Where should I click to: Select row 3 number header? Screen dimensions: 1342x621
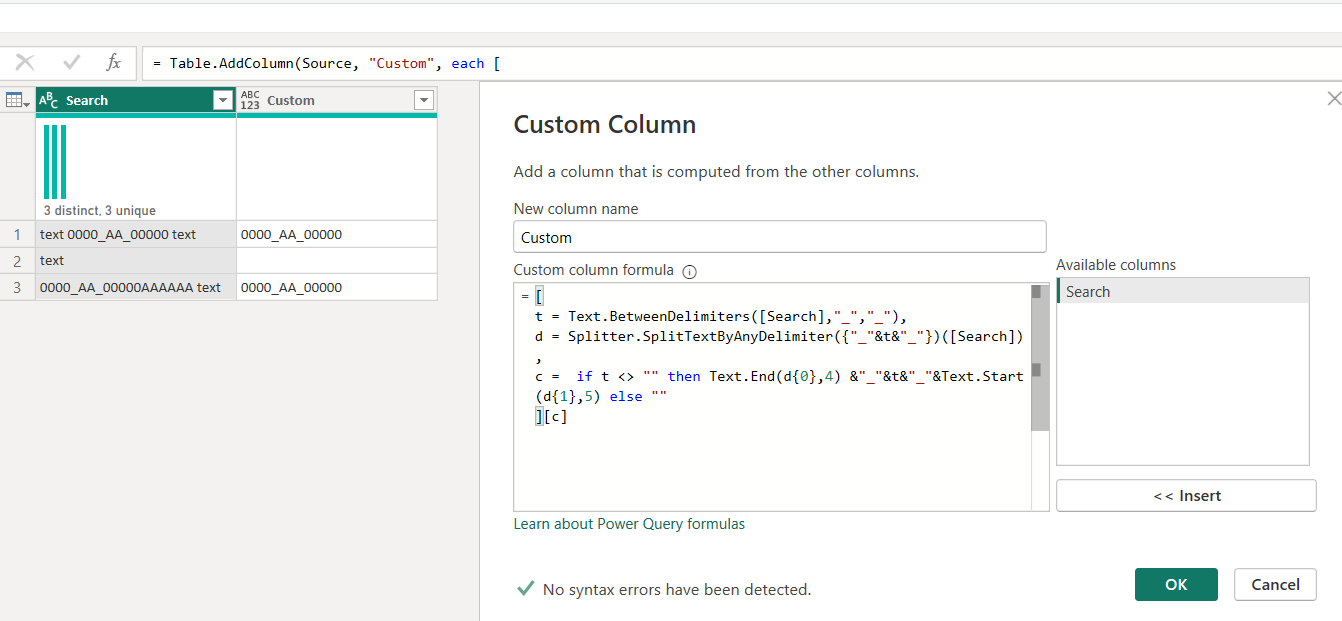click(17, 287)
